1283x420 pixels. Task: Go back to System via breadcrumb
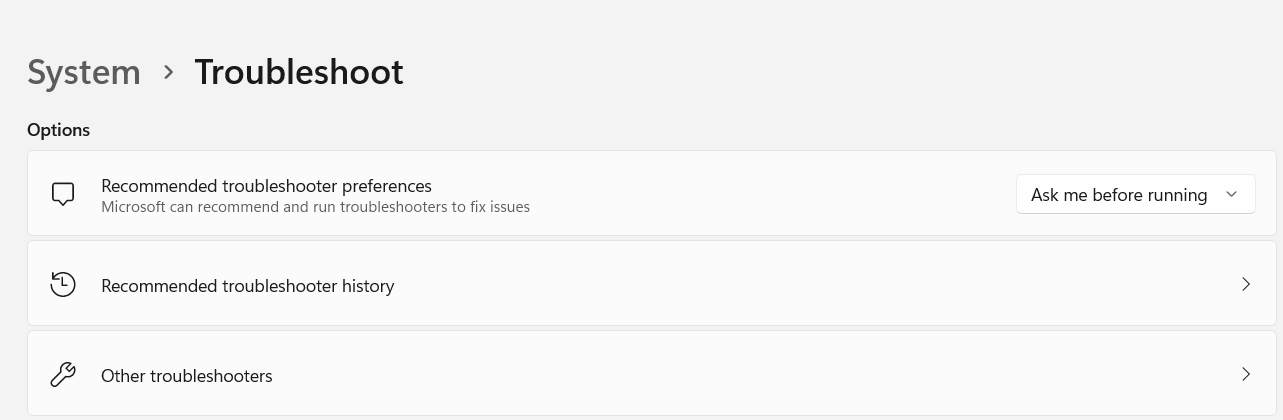pyautogui.click(x=84, y=72)
